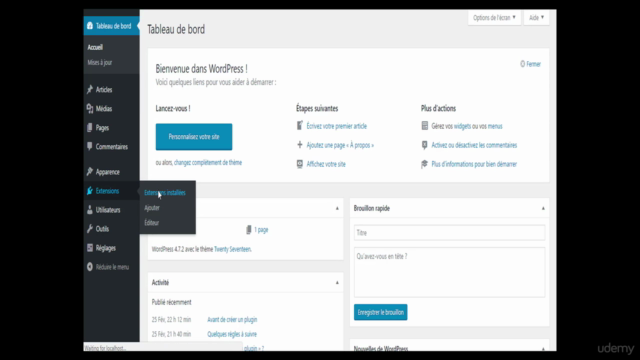Select Ajouter in Extensions submenu

click(x=152, y=208)
